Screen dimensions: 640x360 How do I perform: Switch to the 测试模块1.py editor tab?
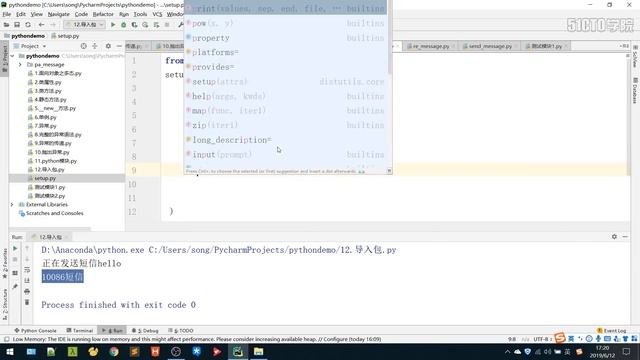tap(547, 46)
